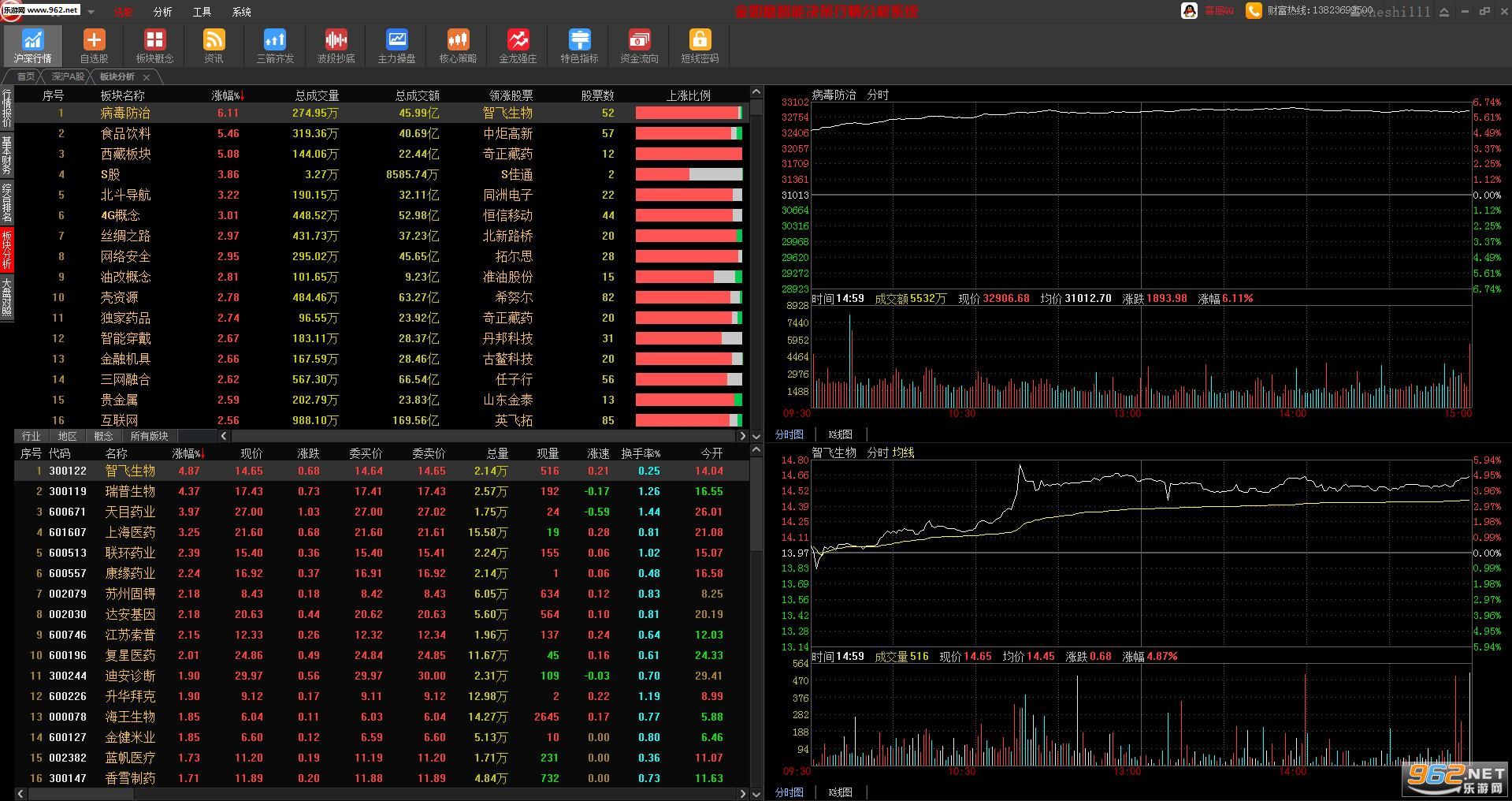
Task: Open the 核心策略 core strategy icon
Action: click(458, 45)
